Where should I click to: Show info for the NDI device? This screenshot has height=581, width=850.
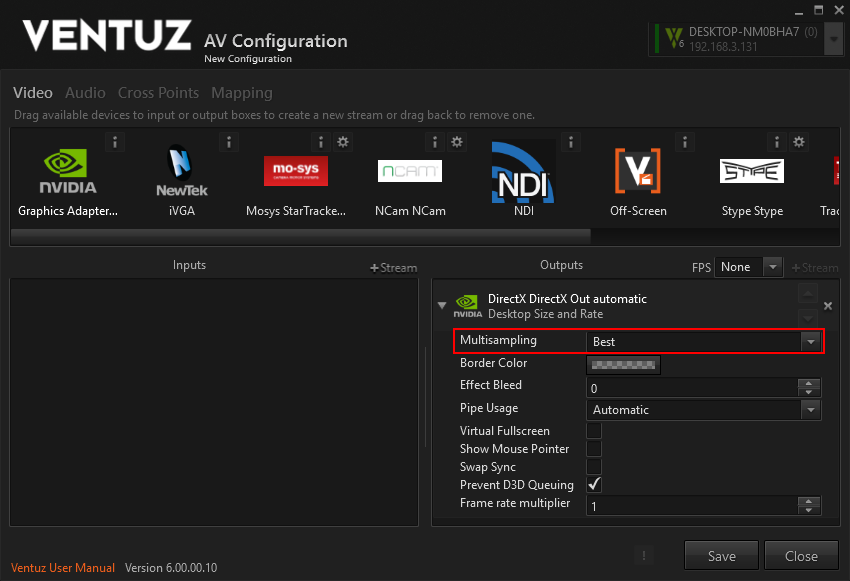click(x=570, y=142)
